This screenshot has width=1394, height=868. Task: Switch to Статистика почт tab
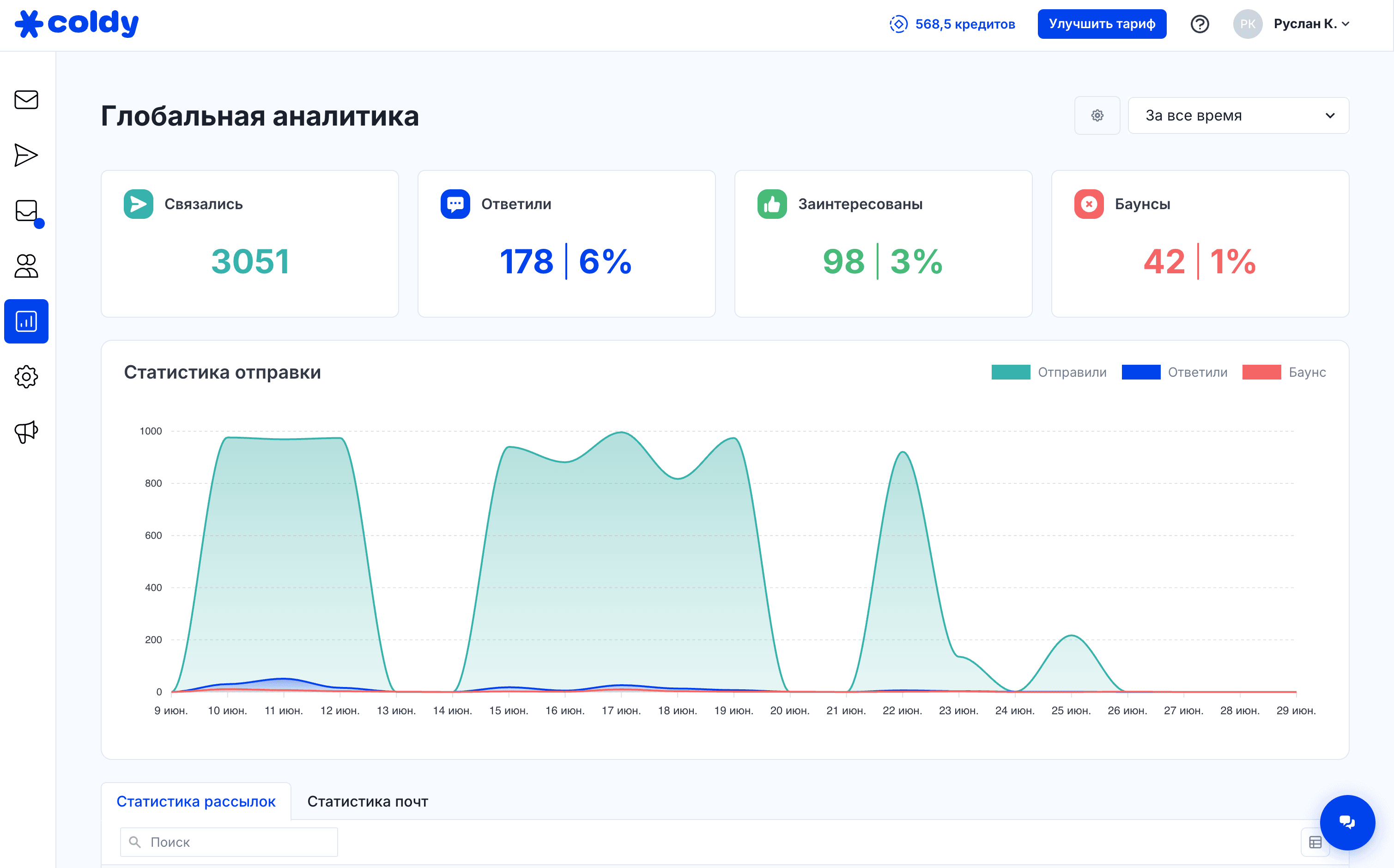point(368,802)
